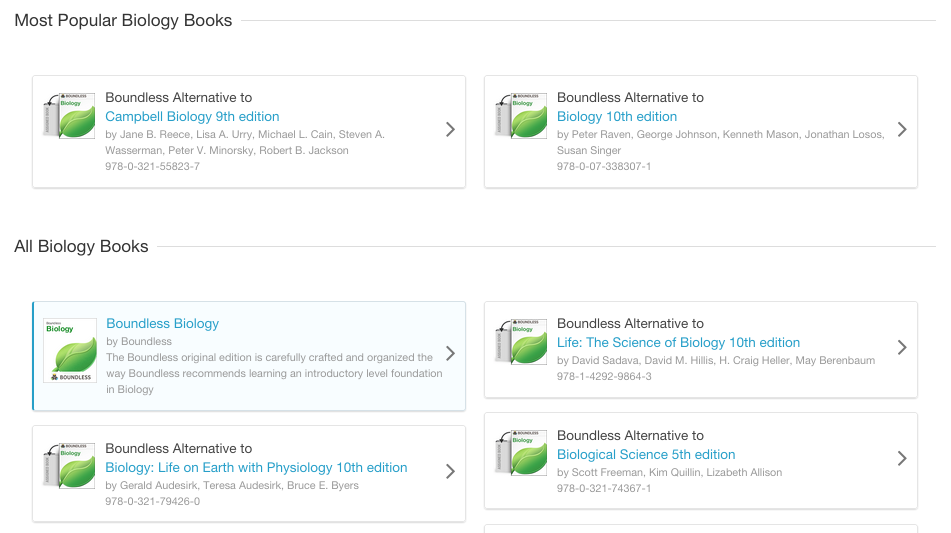Click the chevron on Life: The Science of Biology card
Viewport: 951px width, 533px height.
pyautogui.click(x=902, y=347)
